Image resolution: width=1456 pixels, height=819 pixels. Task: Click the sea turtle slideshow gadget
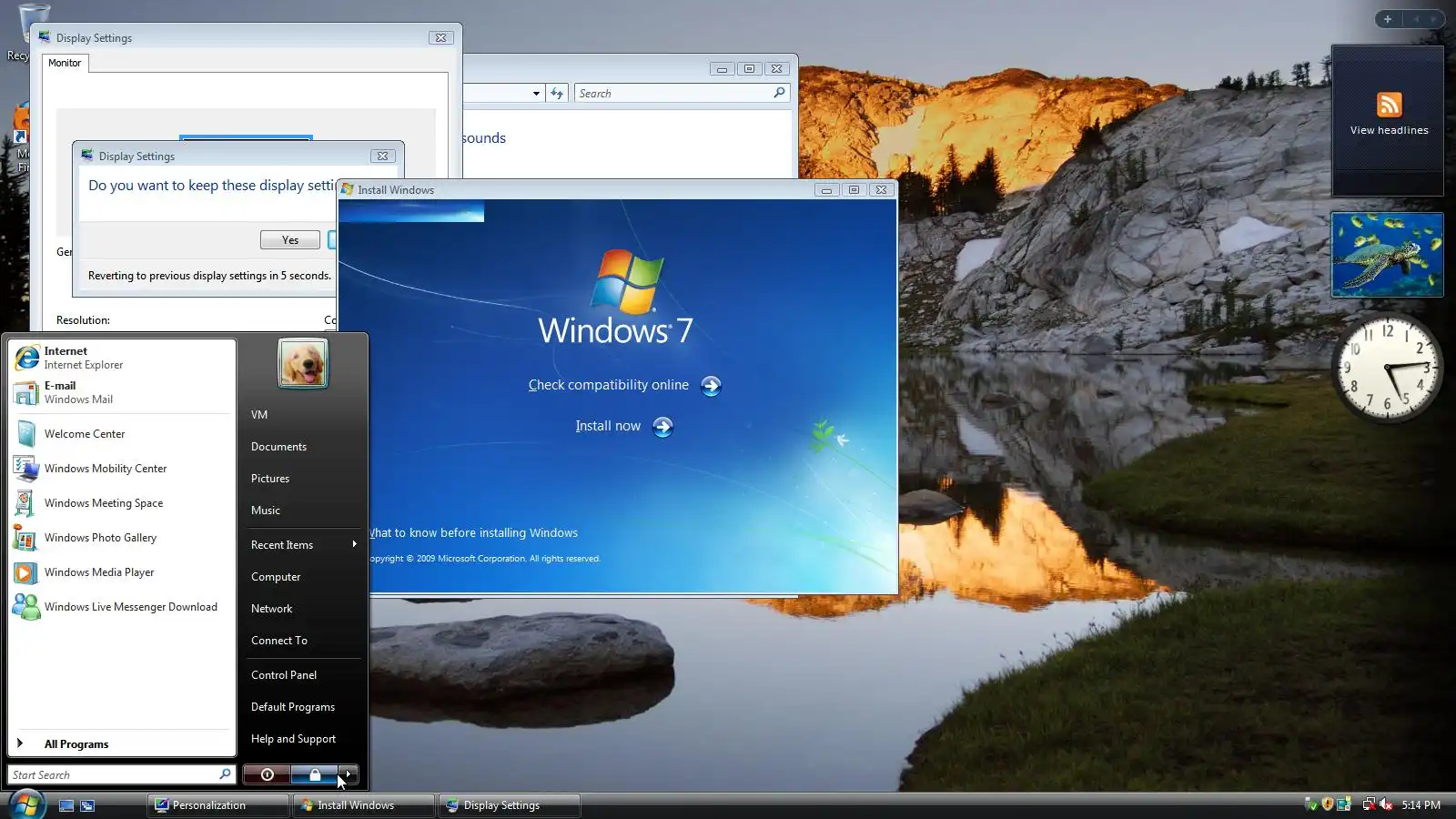1387,255
